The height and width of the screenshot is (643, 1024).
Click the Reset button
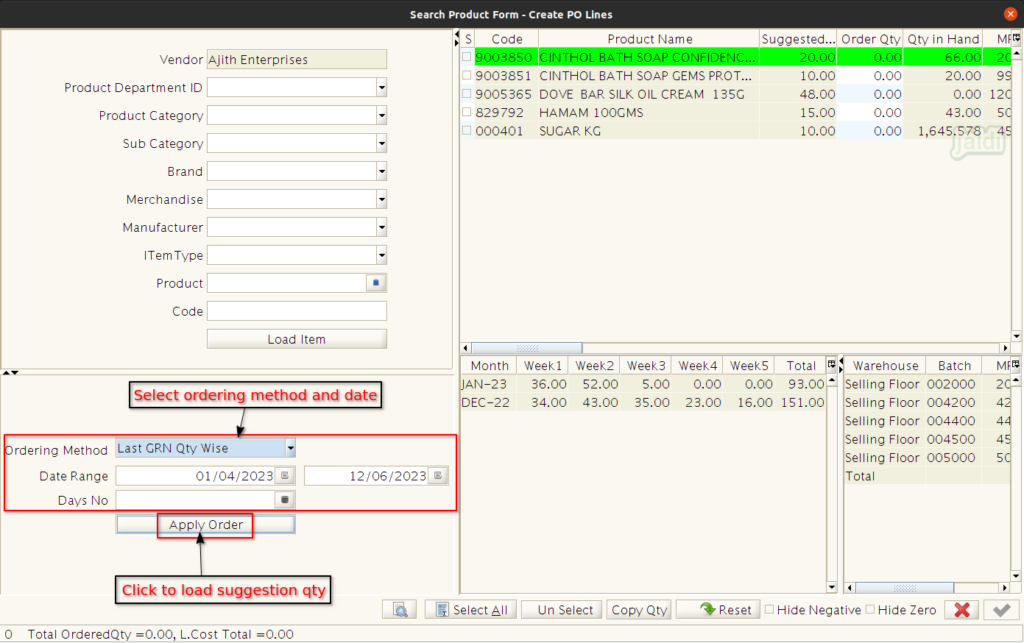pyautogui.click(x=718, y=610)
